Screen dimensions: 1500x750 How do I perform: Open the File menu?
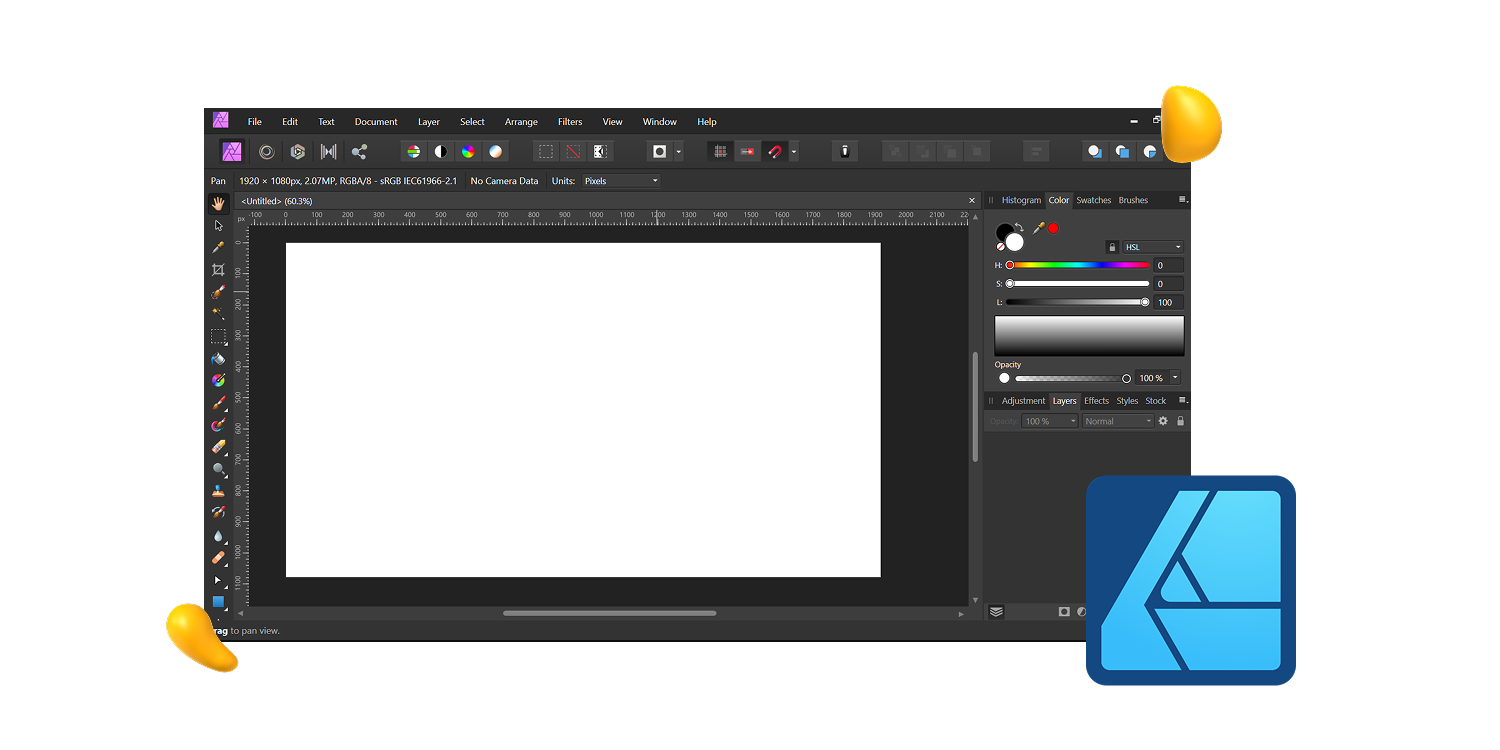click(x=255, y=122)
